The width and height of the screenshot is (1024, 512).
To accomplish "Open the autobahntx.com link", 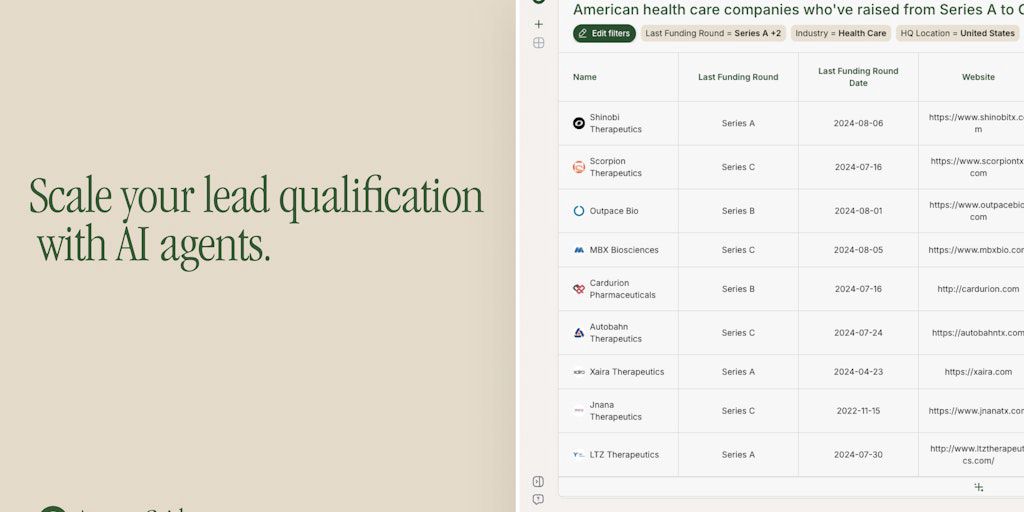I will click(x=978, y=332).
